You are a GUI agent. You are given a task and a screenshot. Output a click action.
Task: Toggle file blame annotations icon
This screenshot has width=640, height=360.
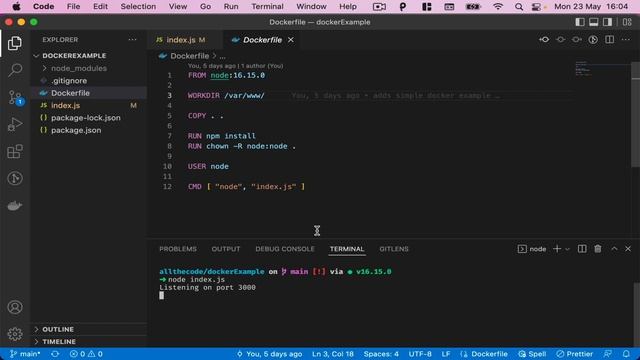pos(593,40)
